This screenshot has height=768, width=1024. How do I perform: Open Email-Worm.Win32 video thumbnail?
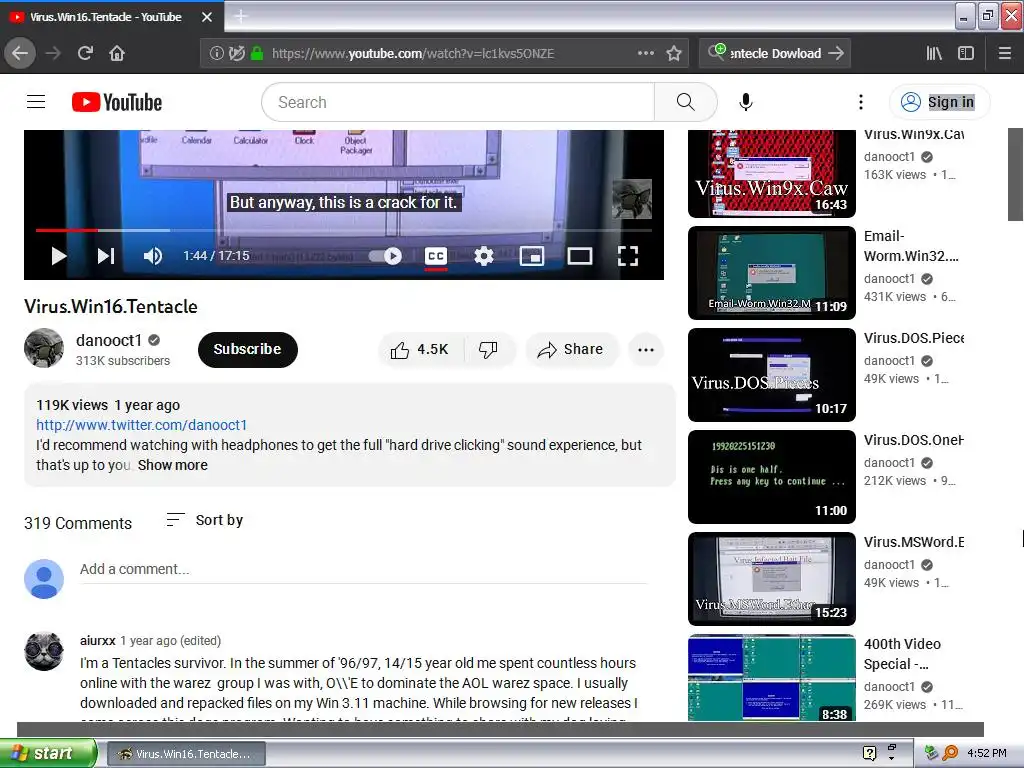tap(772, 272)
